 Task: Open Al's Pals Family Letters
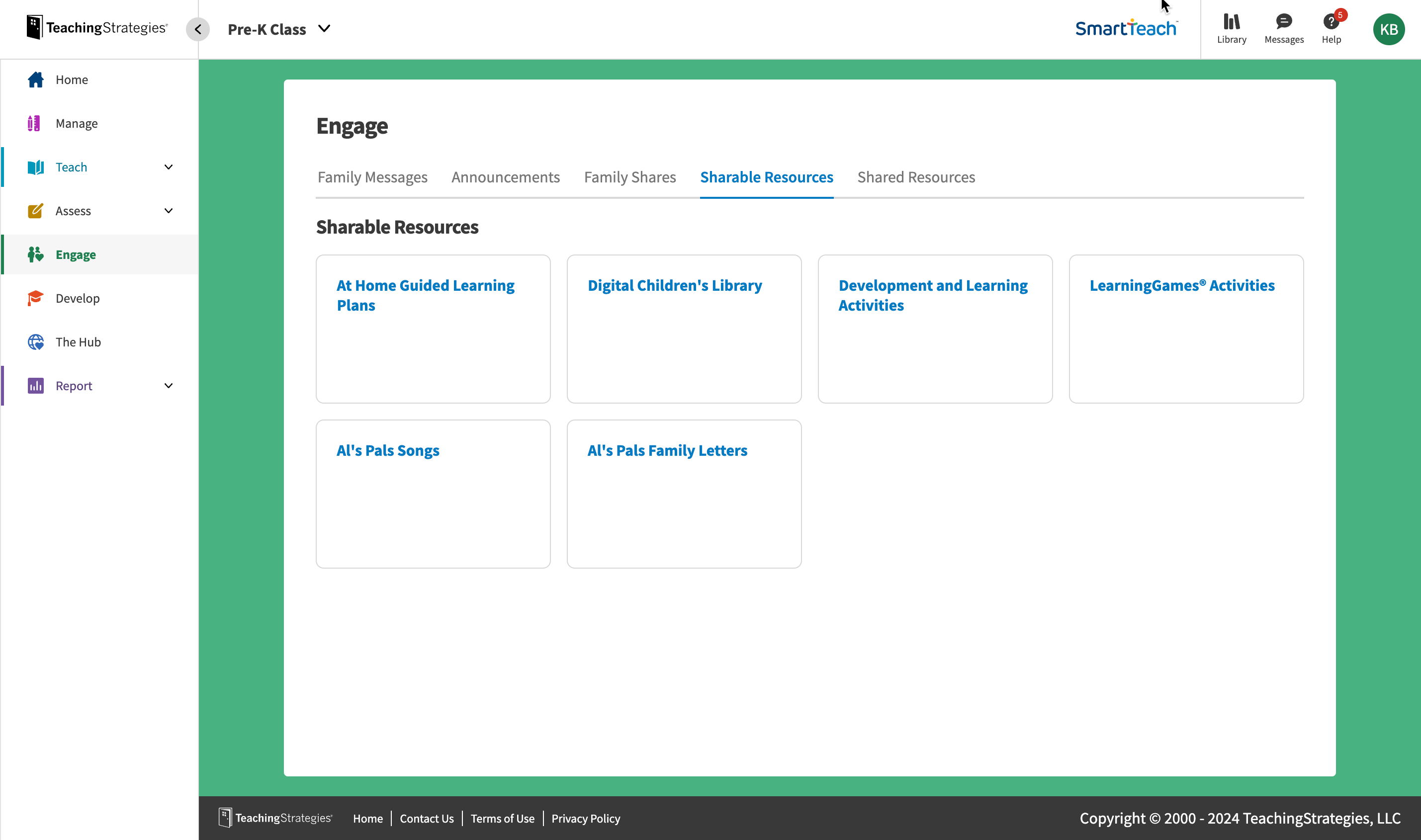tap(667, 450)
